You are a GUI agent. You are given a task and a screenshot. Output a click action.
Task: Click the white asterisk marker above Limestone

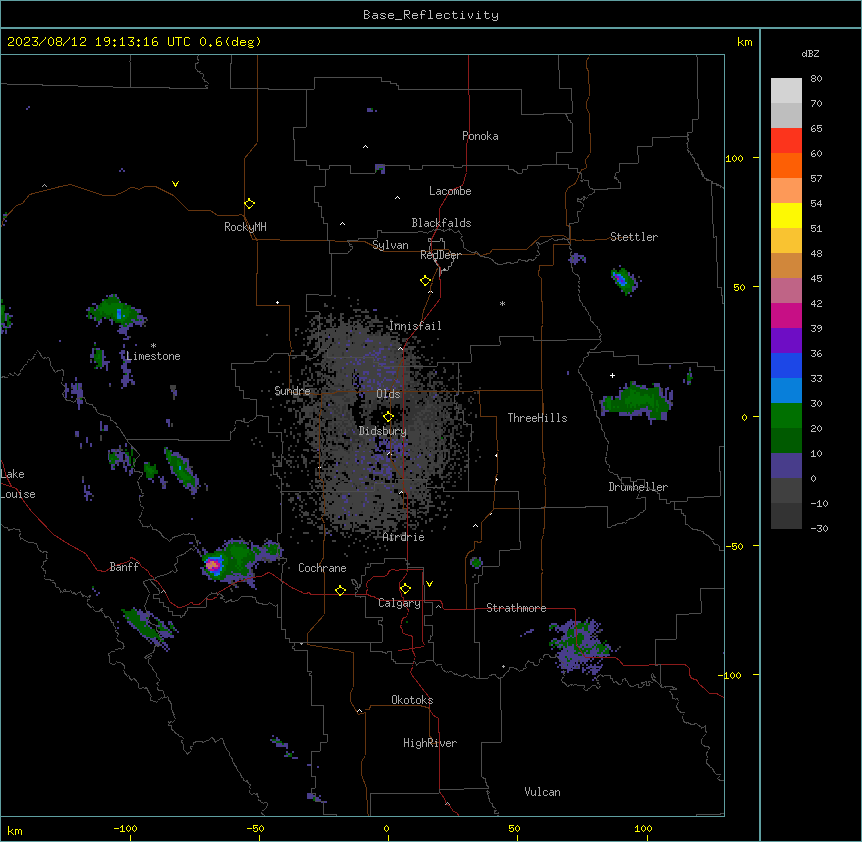point(153,346)
